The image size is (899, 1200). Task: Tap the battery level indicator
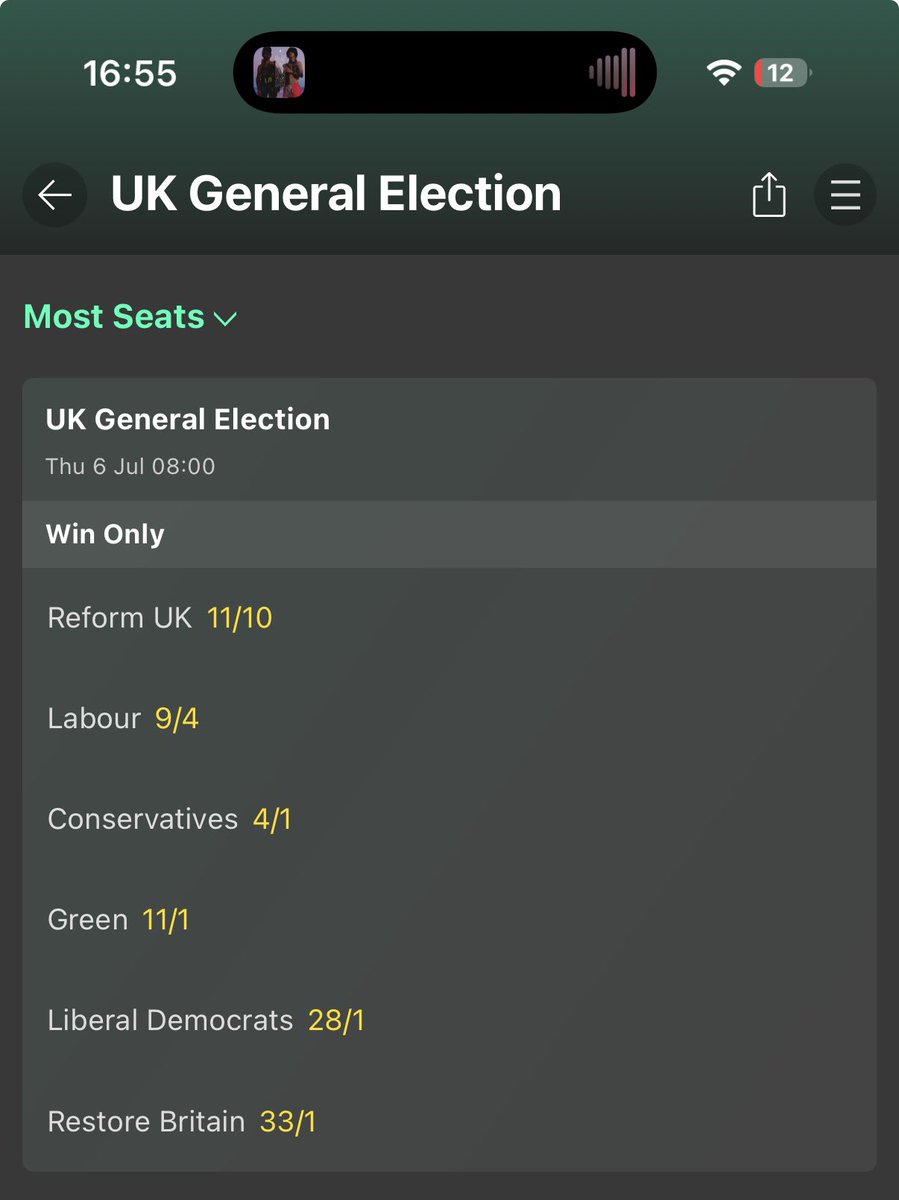[781, 73]
